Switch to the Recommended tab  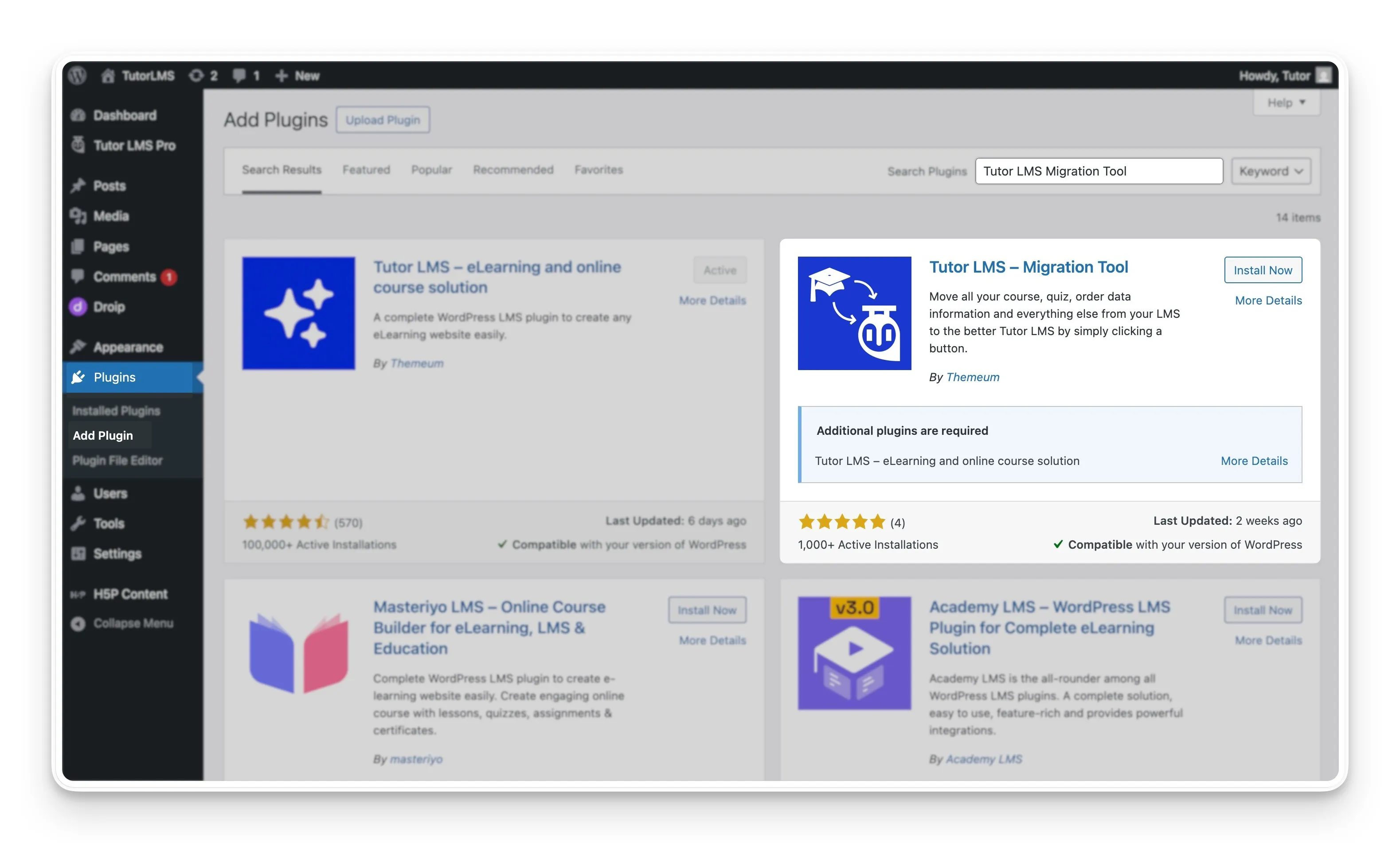tap(513, 170)
